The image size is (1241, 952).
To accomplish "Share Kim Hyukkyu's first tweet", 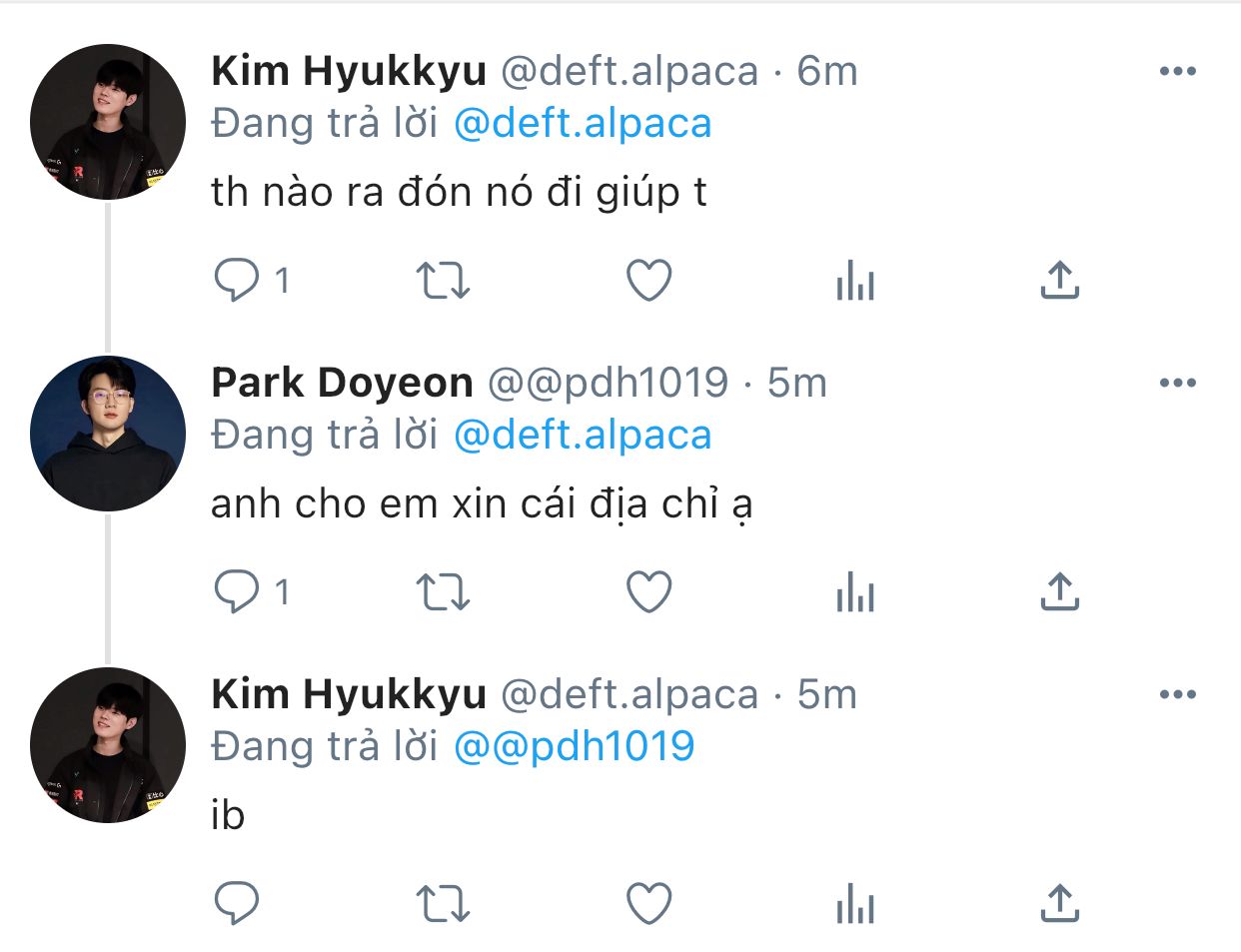I will [x=1059, y=281].
